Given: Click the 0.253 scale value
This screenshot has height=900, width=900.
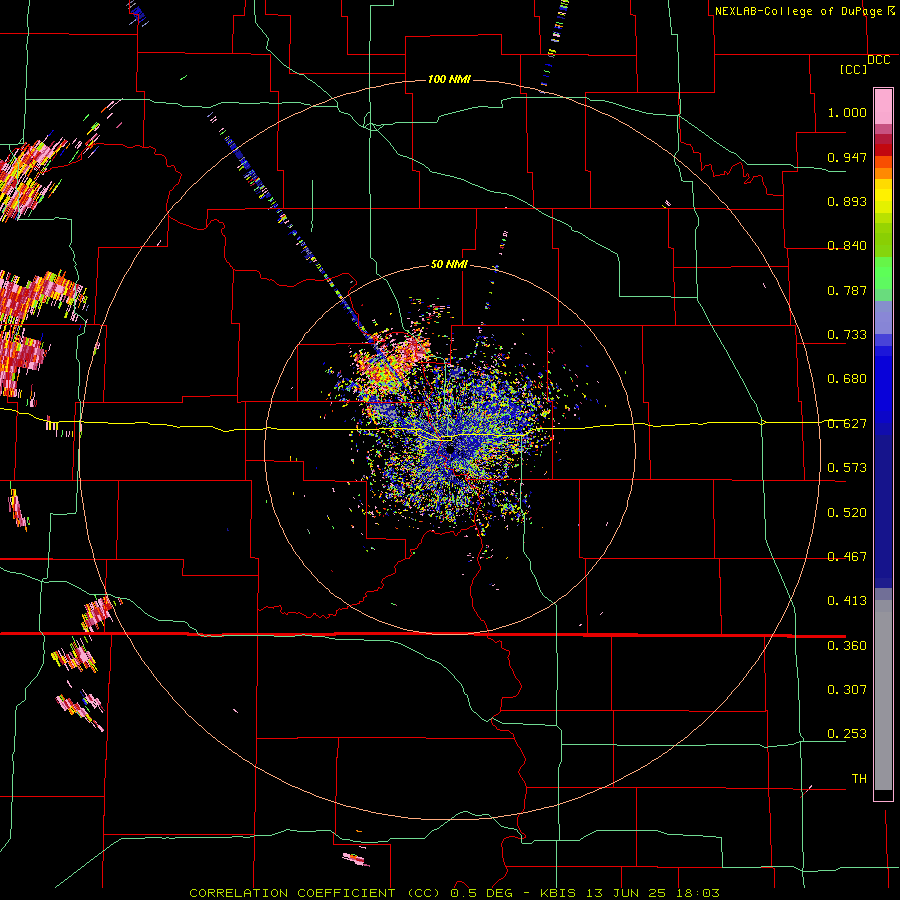Looking at the screenshot, I should (x=847, y=734).
